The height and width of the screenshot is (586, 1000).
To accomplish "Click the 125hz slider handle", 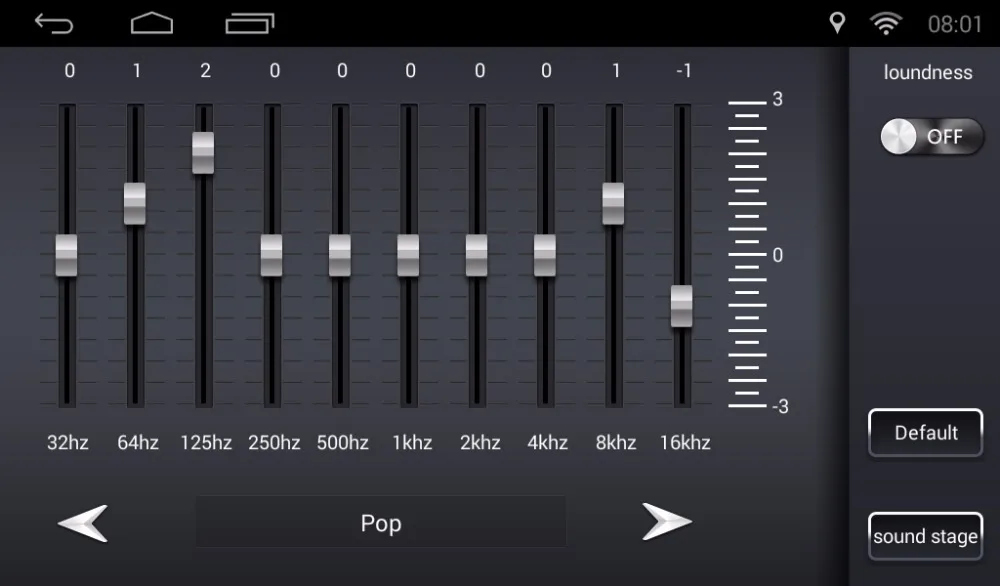I will [203, 152].
